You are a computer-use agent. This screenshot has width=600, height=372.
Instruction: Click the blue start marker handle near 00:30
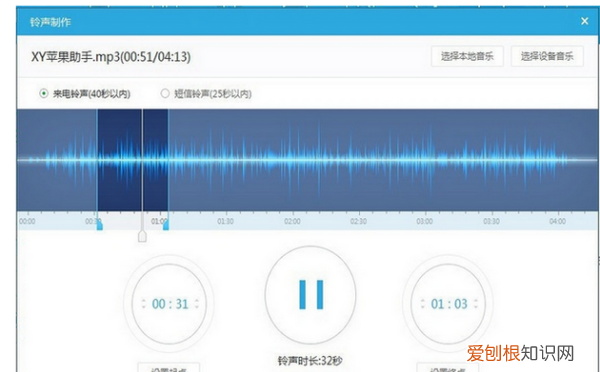point(99,225)
